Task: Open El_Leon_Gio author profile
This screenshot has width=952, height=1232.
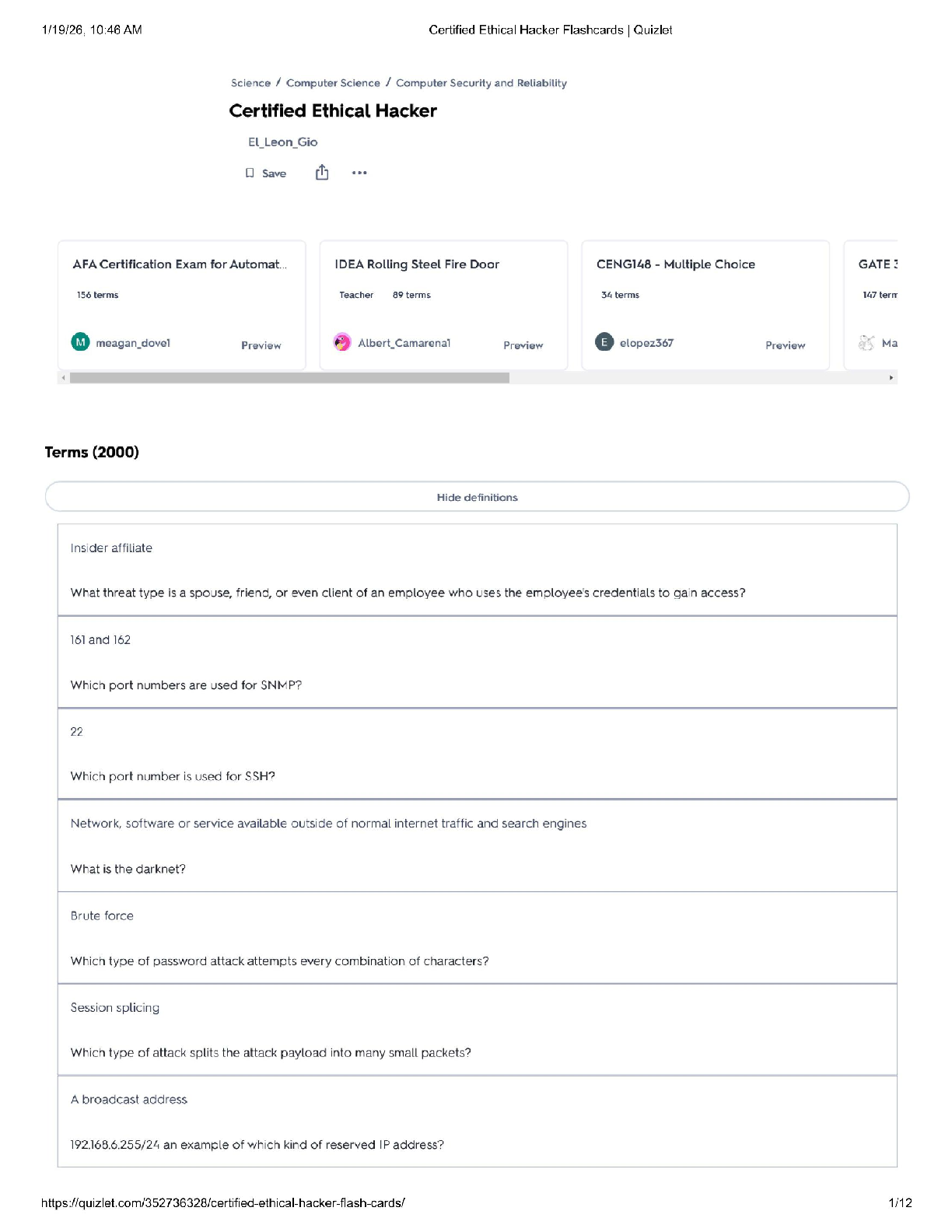Action: pos(282,142)
